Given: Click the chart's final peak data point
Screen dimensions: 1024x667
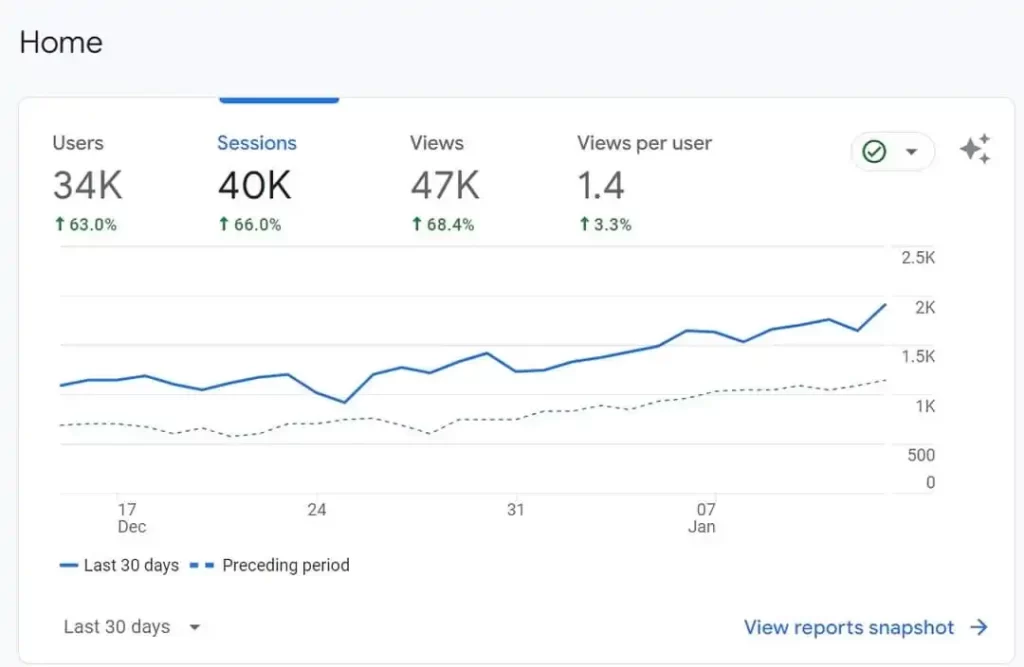Looking at the screenshot, I should click(x=885, y=304).
